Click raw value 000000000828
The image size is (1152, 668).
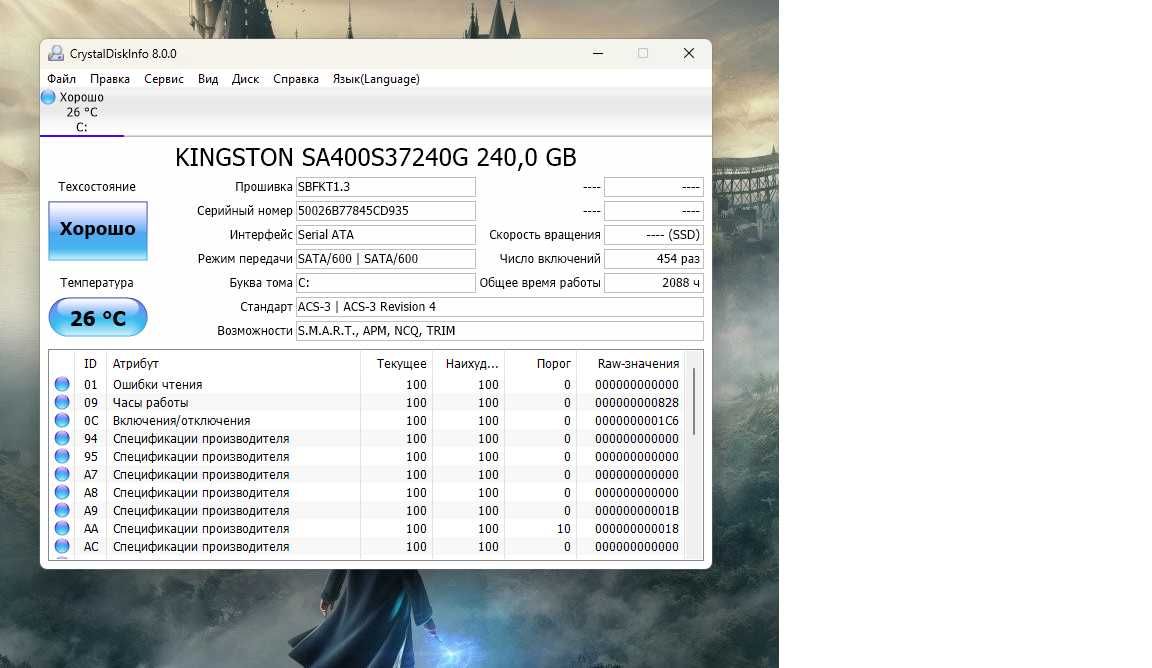637,403
